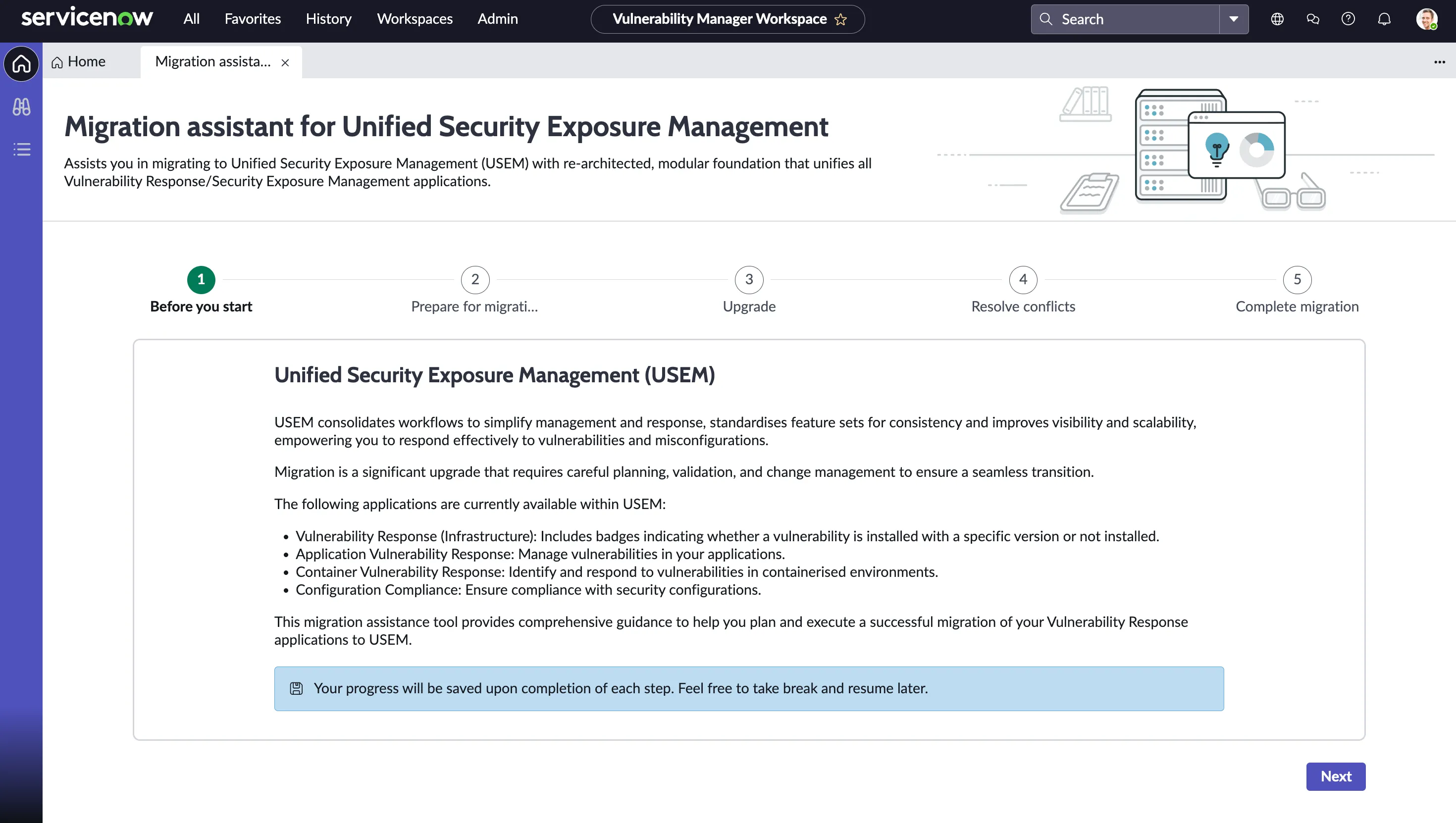Open the Workspaces menu
Image resolution: width=1456 pixels, height=823 pixels.
(x=415, y=19)
